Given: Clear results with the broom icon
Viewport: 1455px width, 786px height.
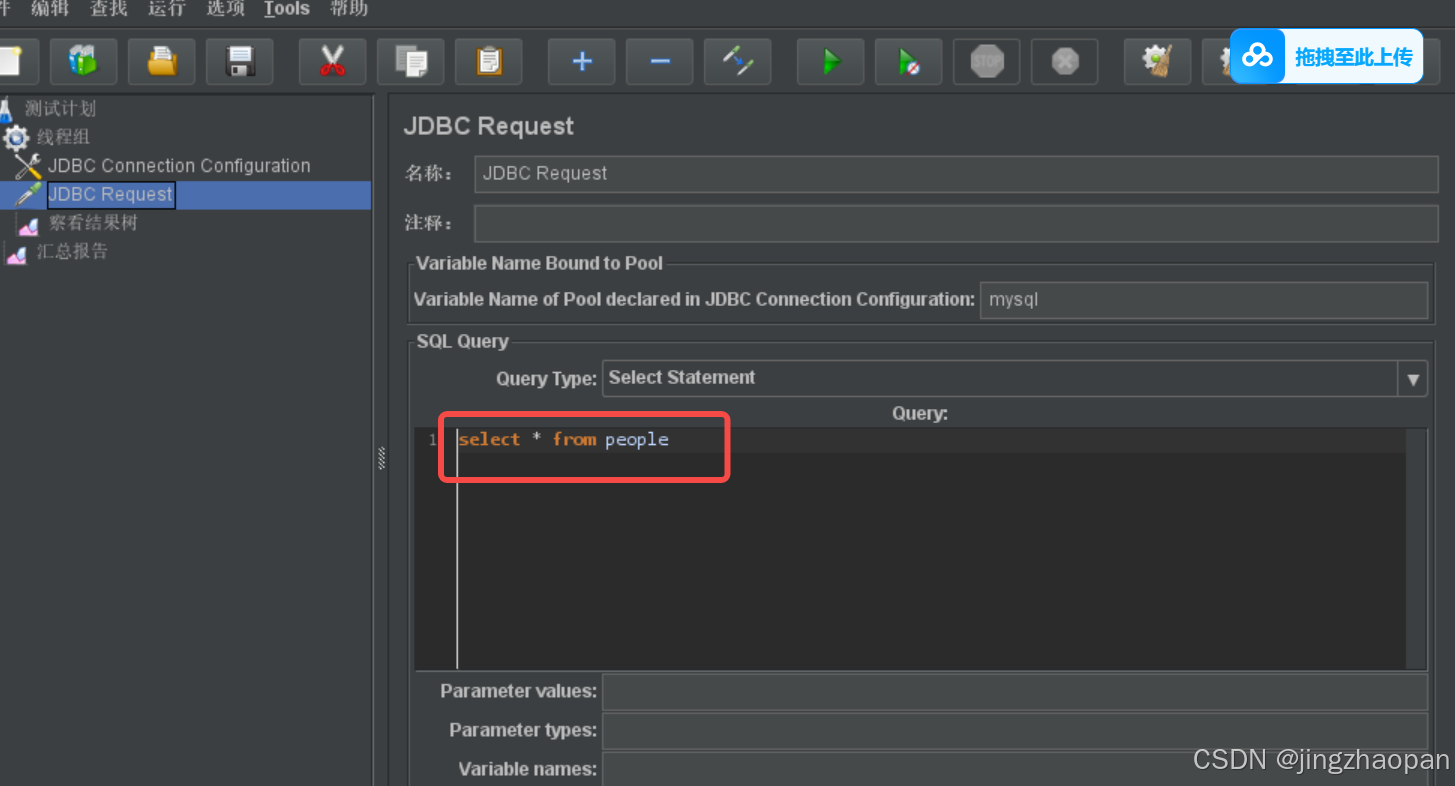Looking at the screenshot, I should coord(1157,60).
